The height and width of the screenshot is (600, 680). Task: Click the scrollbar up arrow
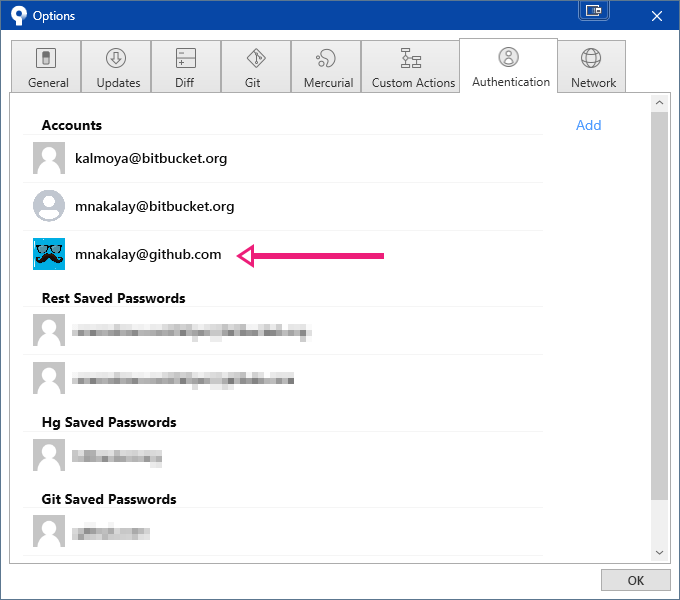660,103
